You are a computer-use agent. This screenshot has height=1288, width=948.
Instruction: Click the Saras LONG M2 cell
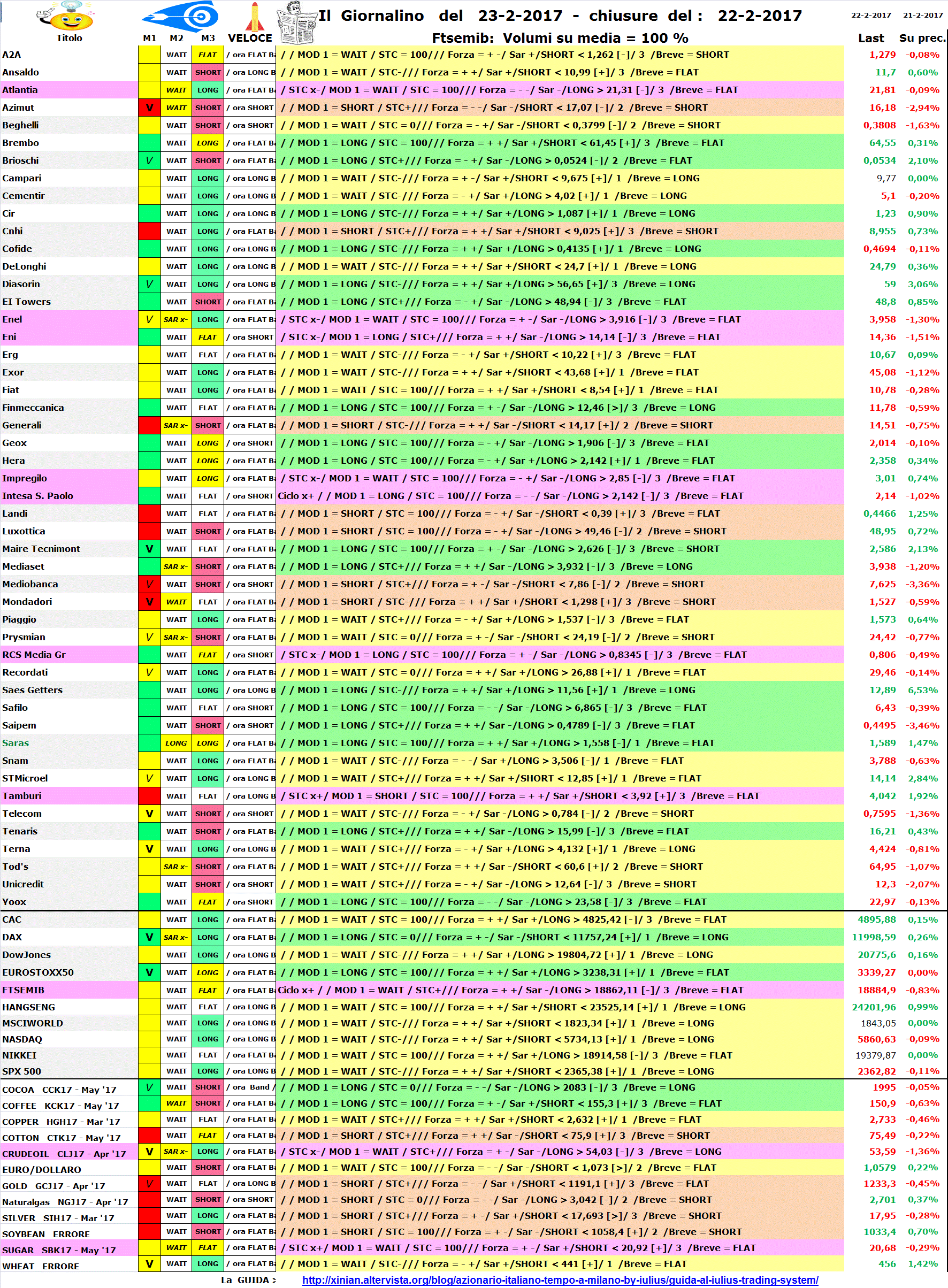click(x=175, y=743)
